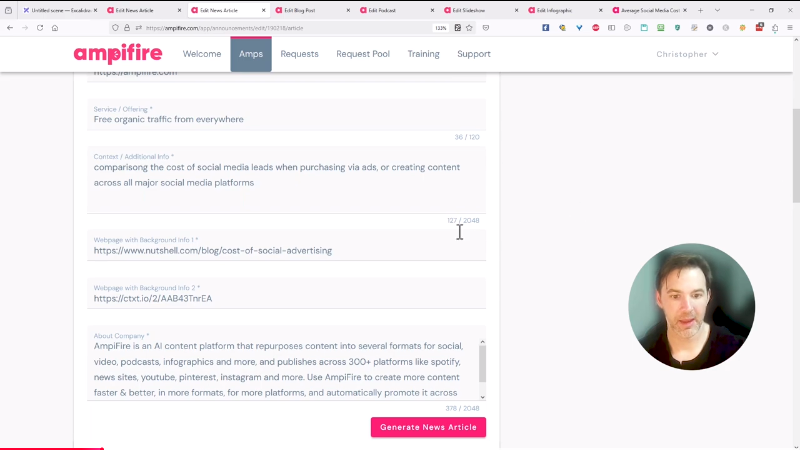Click Webpage with Background Info 1 field
The image size is (800, 450).
coord(286,246)
